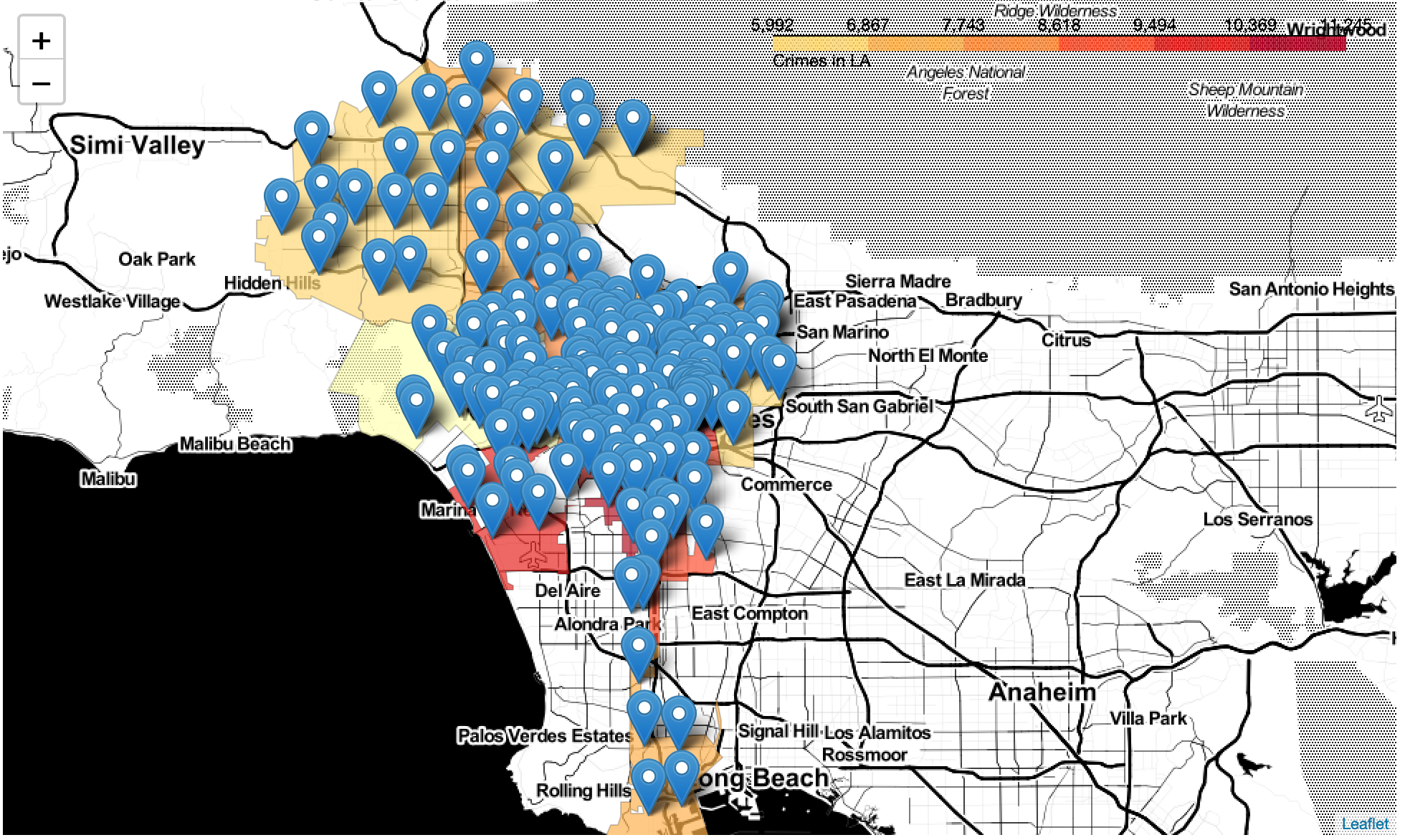Click the marker over the Marina label
Image resolution: width=1405 pixels, height=840 pixels.
click(467, 478)
